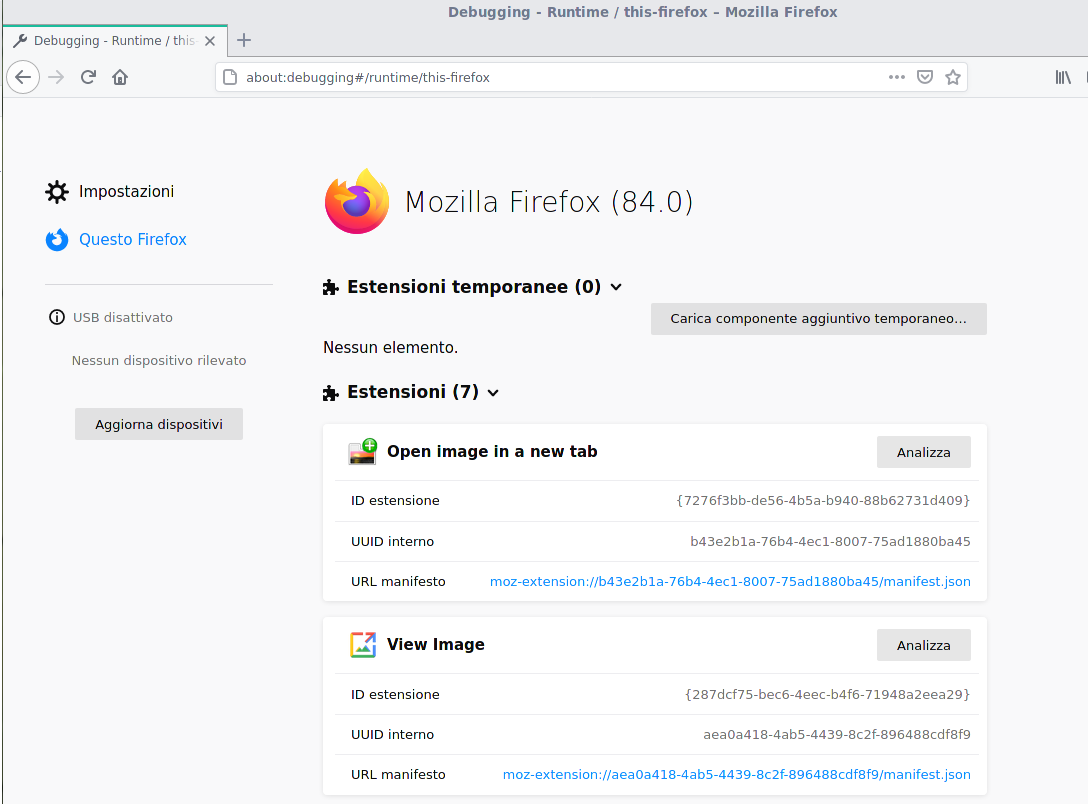Open Impostazioni in the sidebar
This screenshot has width=1088, height=804.
tap(126, 191)
